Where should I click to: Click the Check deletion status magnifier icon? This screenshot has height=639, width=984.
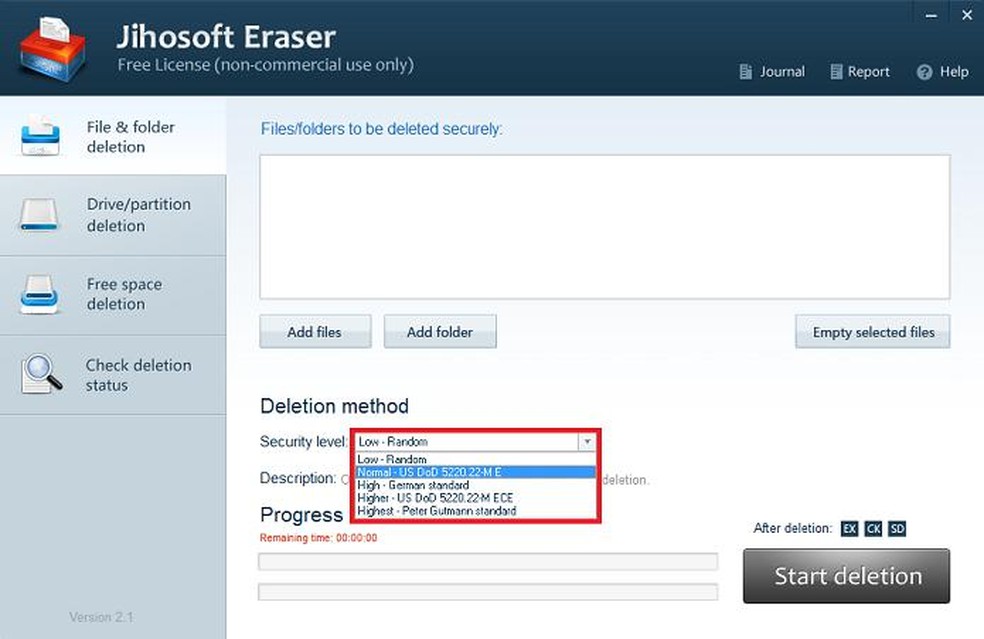[41, 375]
